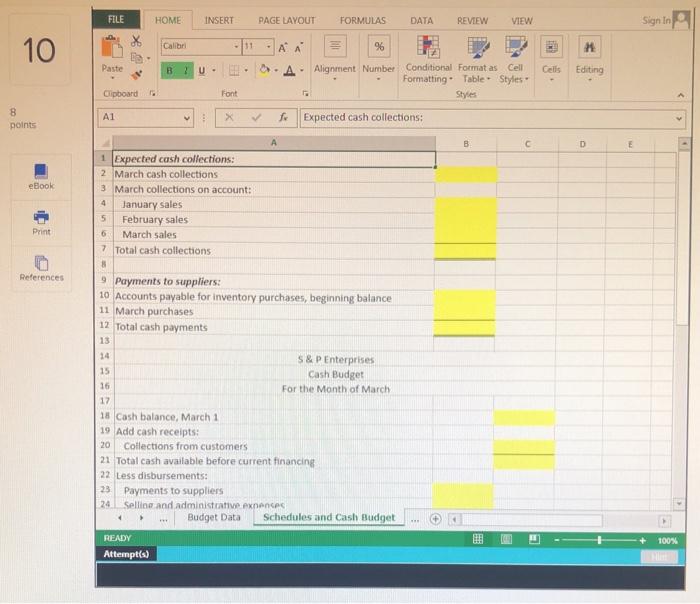Viewport: 700px width, 604px height.
Task: Switch to the HOME tab
Action: point(168,21)
